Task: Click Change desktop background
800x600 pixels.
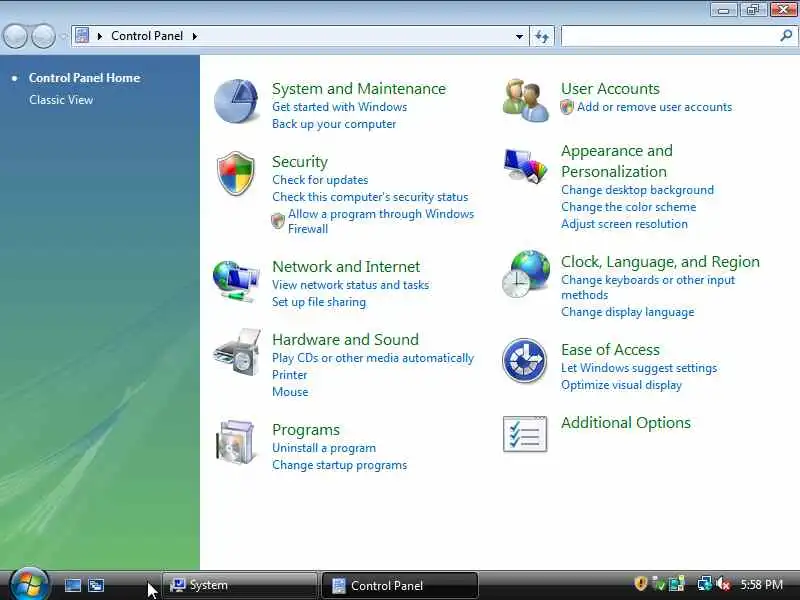Action: coord(637,190)
